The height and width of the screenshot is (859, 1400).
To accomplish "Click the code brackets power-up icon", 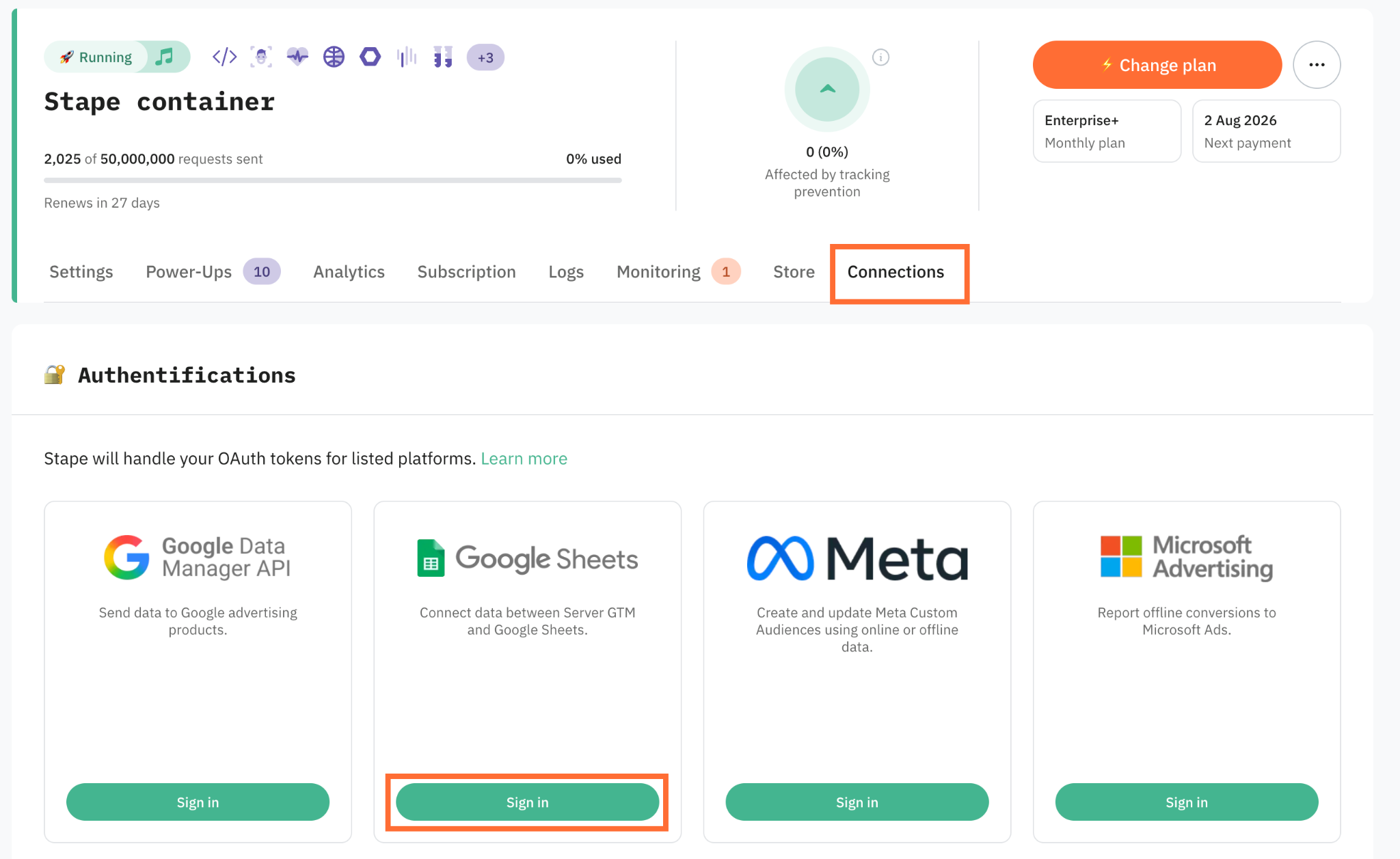I will 224,57.
